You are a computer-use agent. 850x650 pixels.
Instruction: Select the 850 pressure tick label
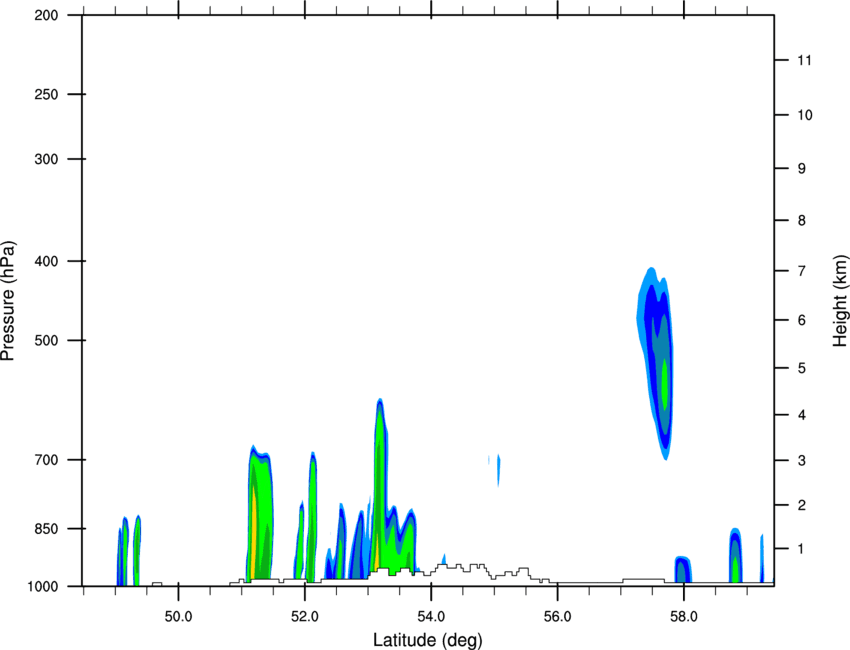(x=46, y=529)
